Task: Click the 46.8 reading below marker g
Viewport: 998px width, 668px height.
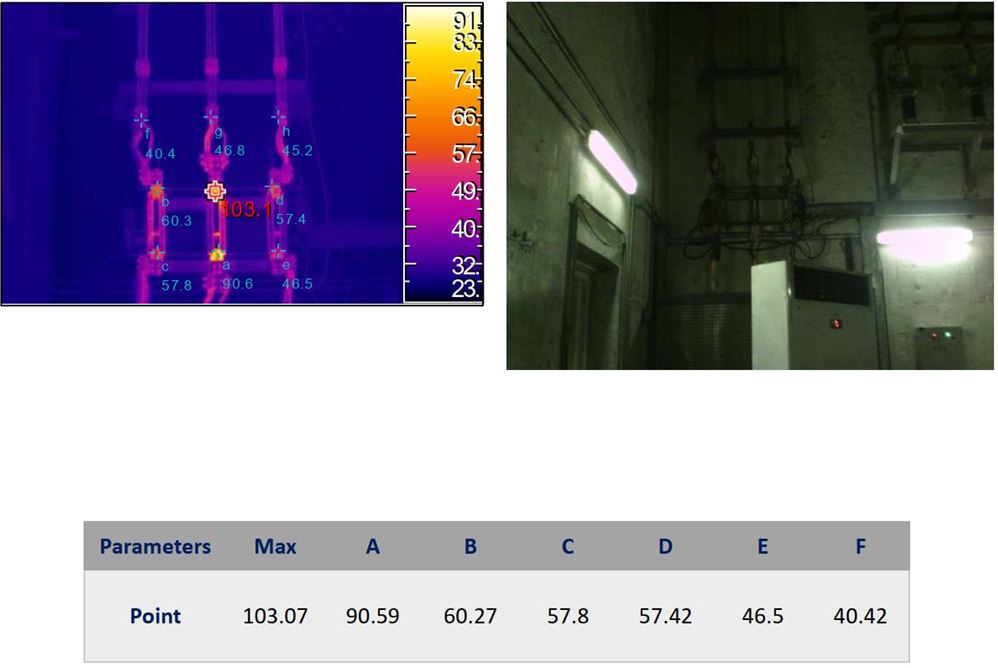Action: (x=229, y=151)
